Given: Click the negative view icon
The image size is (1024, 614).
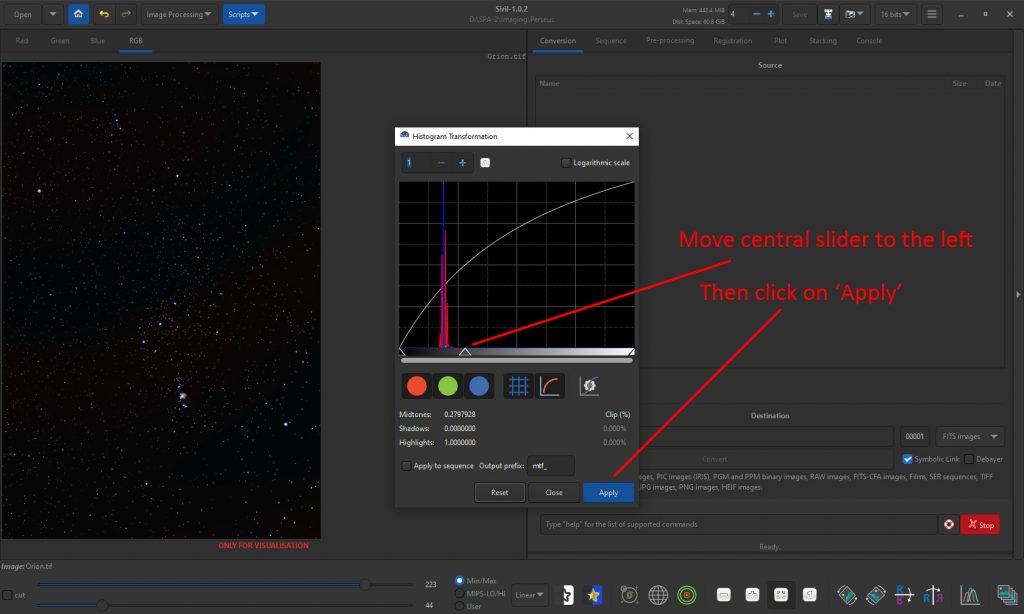Looking at the screenshot, I should pos(568,595).
